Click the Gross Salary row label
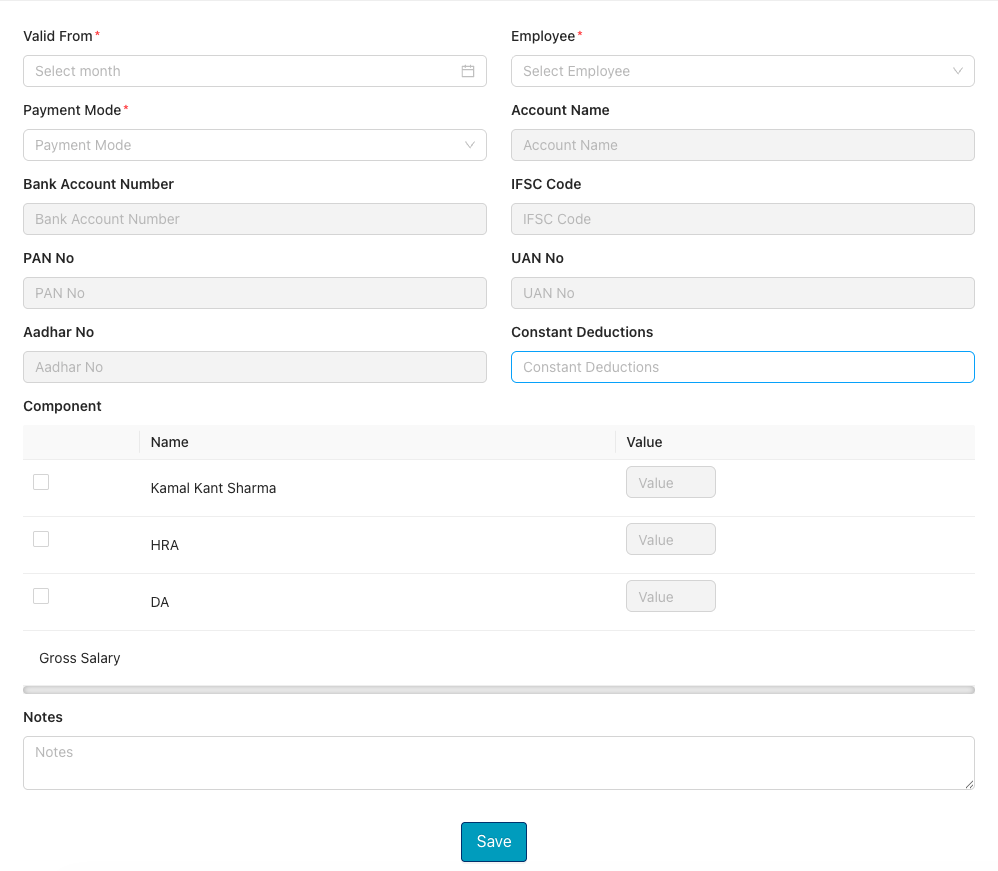 (79, 658)
